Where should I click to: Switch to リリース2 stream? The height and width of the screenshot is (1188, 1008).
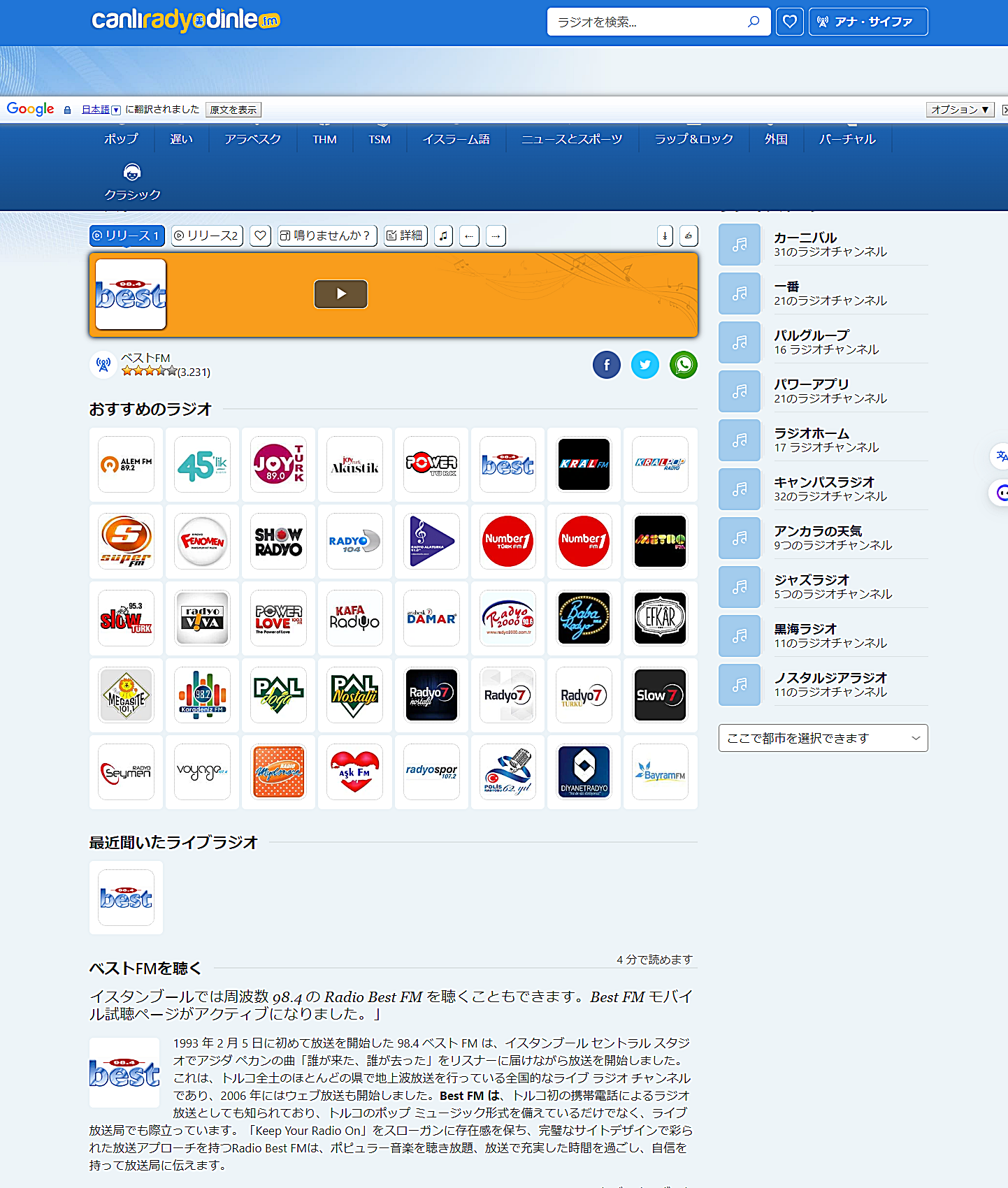[x=207, y=236]
